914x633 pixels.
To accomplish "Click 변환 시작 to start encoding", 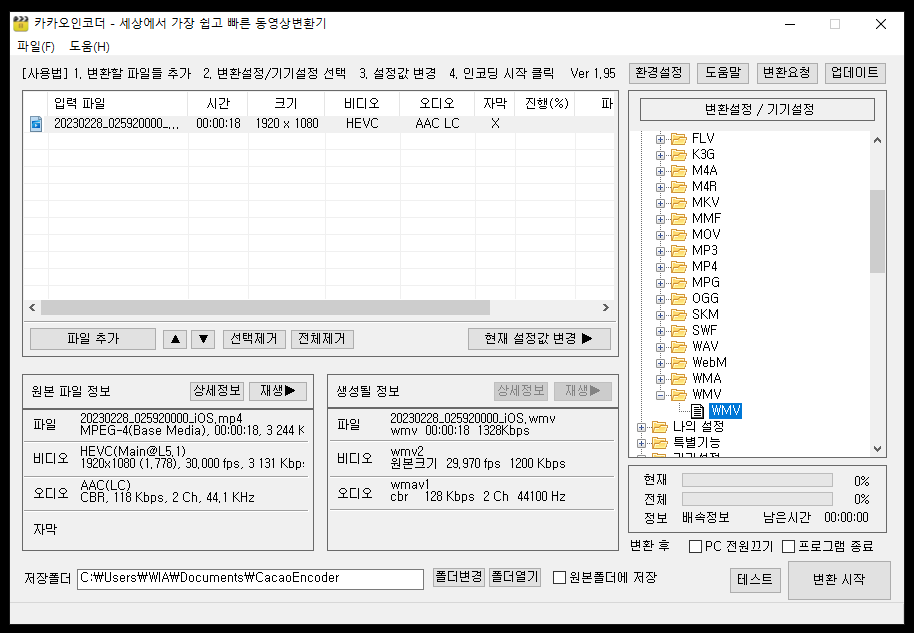I will pyautogui.click(x=839, y=580).
